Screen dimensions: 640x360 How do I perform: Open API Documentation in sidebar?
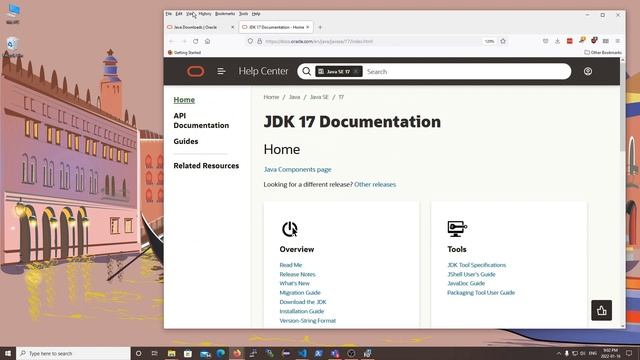point(201,120)
